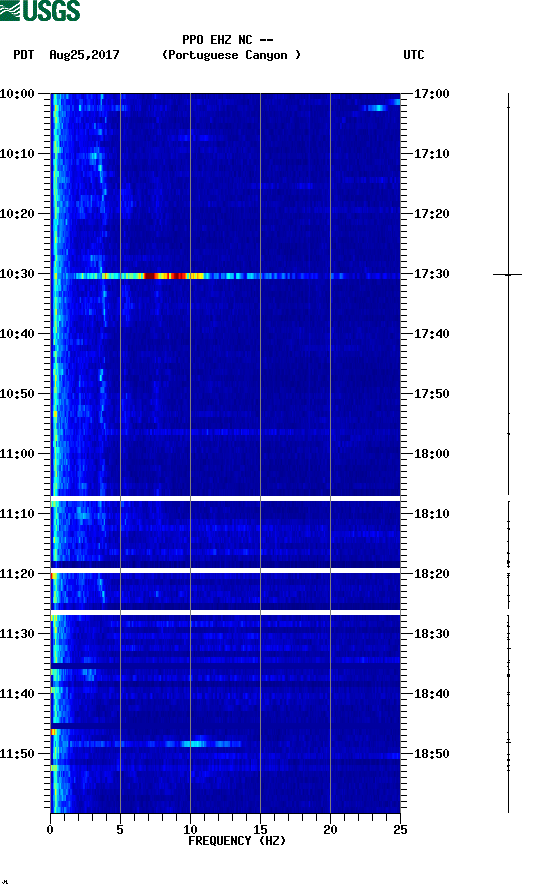Click the '10' frequency axis label
The image size is (552, 893).
tap(190, 830)
